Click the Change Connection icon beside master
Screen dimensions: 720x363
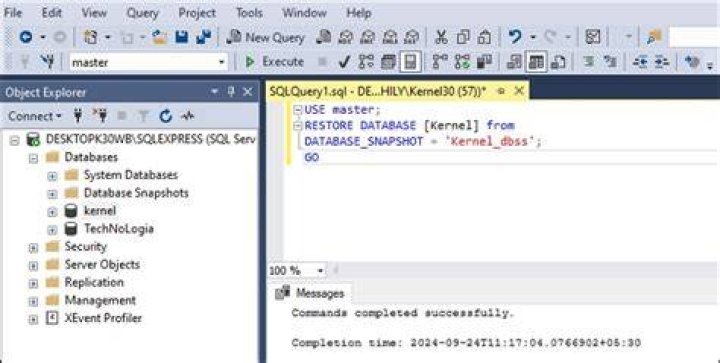pyautogui.click(x=47, y=61)
